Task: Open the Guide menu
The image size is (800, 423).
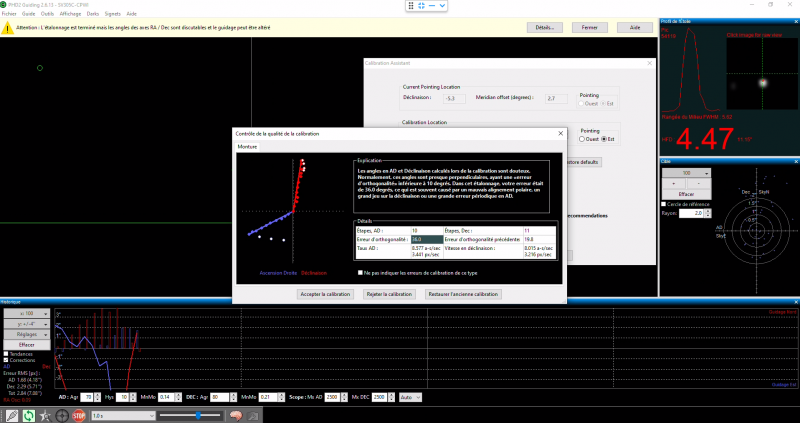Action: pyautogui.click(x=29, y=14)
